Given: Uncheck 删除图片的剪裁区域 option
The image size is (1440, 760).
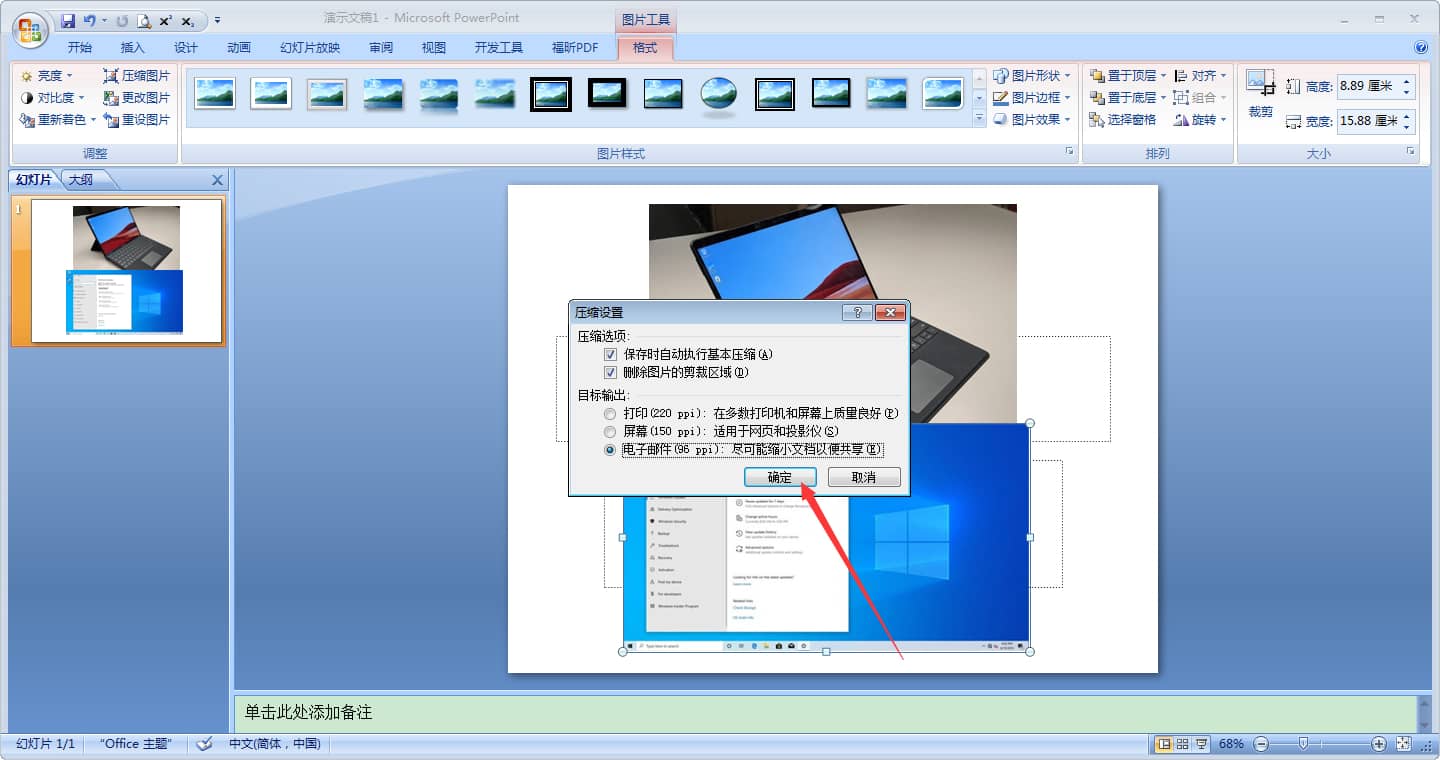Looking at the screenshot, I should tap(611, 372).
